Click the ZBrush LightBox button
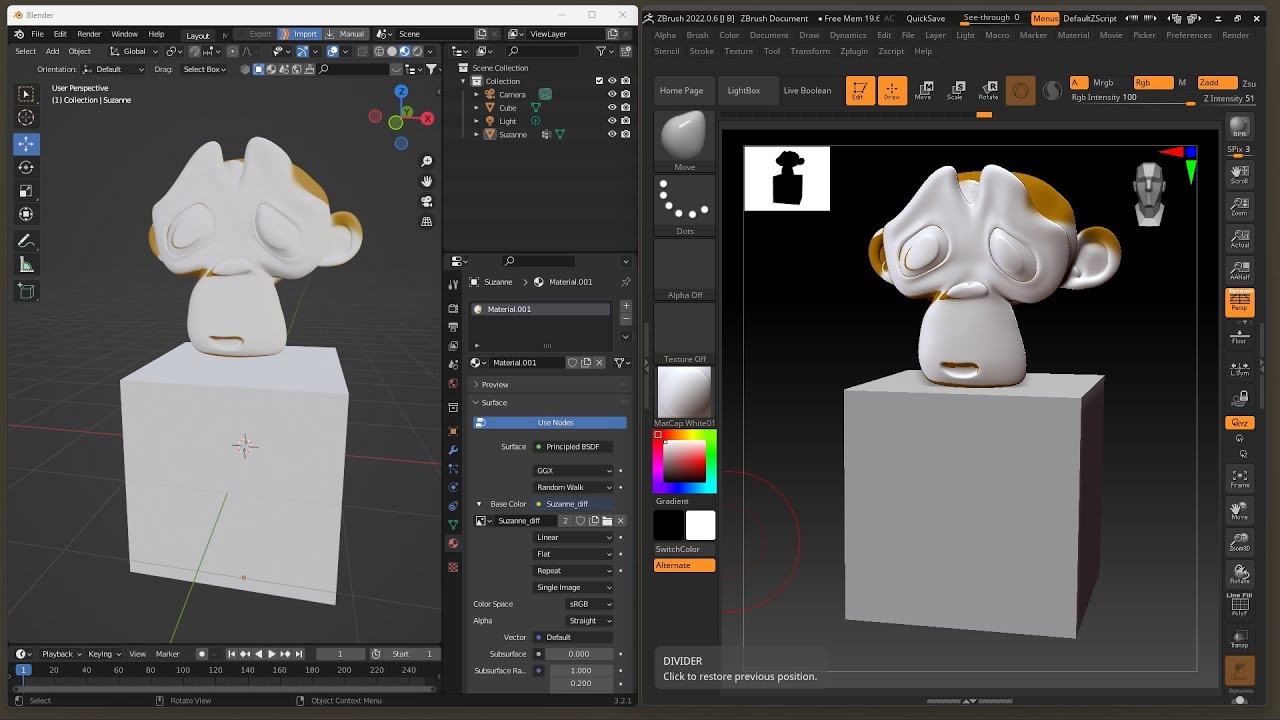 point(744,90)
